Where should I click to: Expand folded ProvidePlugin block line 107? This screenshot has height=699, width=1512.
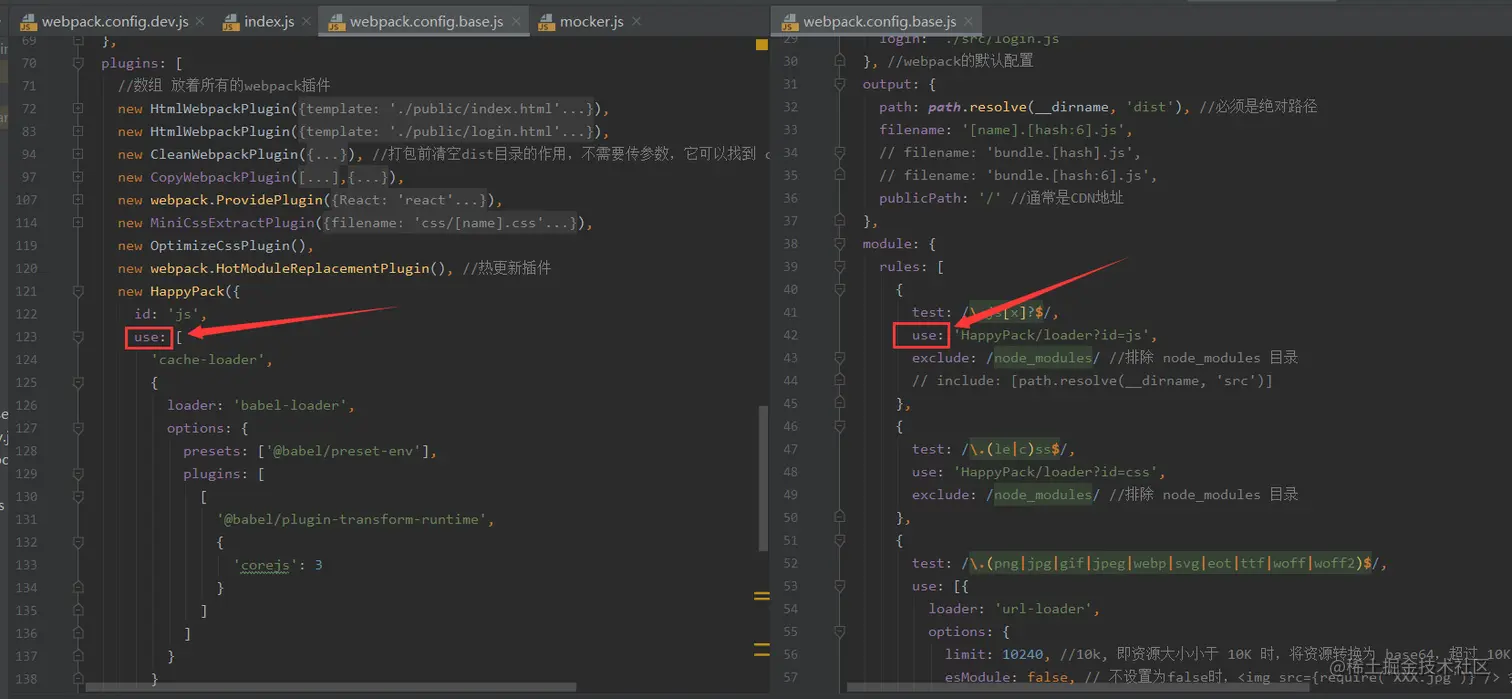[x=78, y=200]
